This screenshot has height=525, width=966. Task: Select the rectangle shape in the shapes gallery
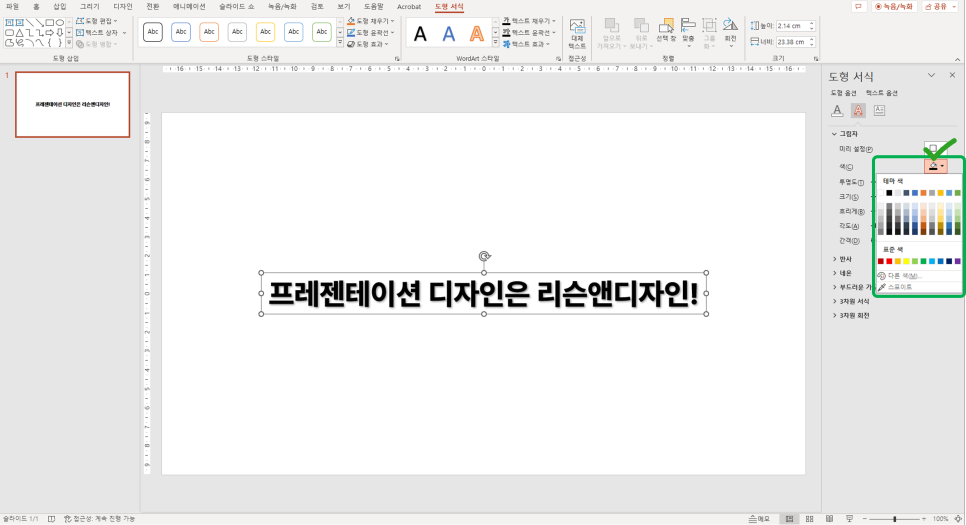[x=49, y=23]
